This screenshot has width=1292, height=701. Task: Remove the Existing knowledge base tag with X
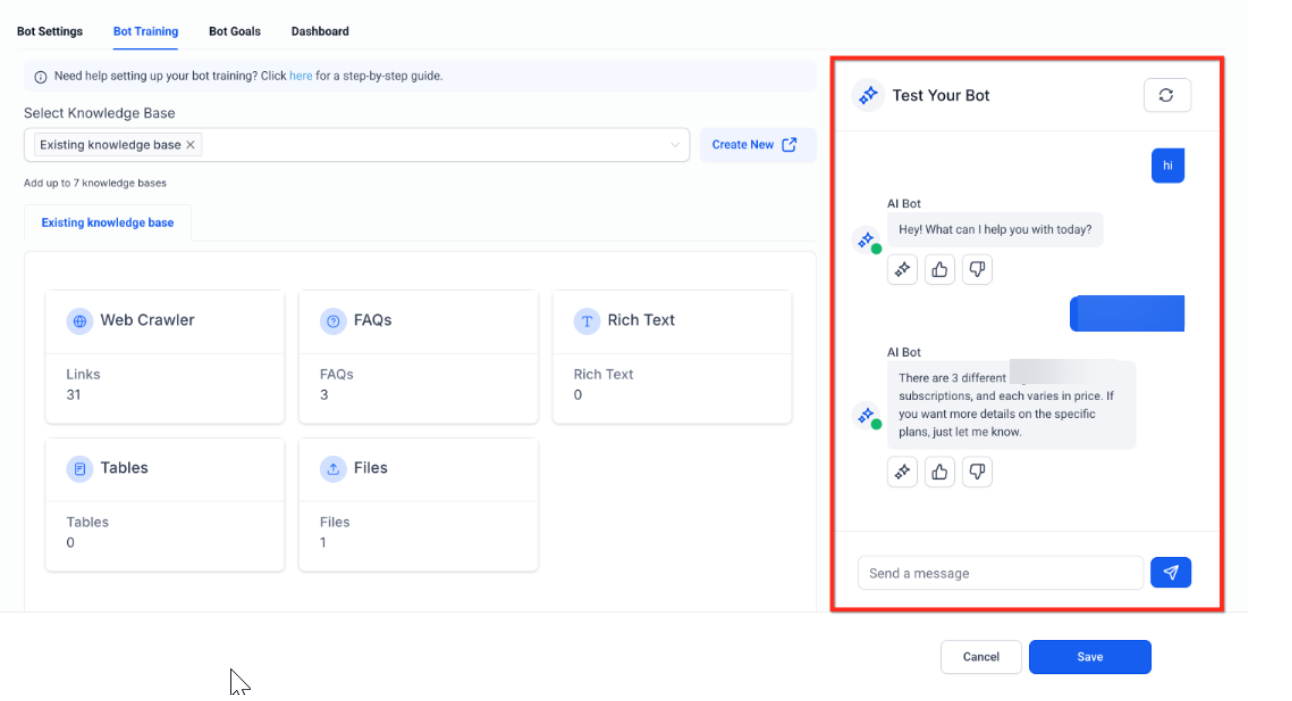click(191, 145)
